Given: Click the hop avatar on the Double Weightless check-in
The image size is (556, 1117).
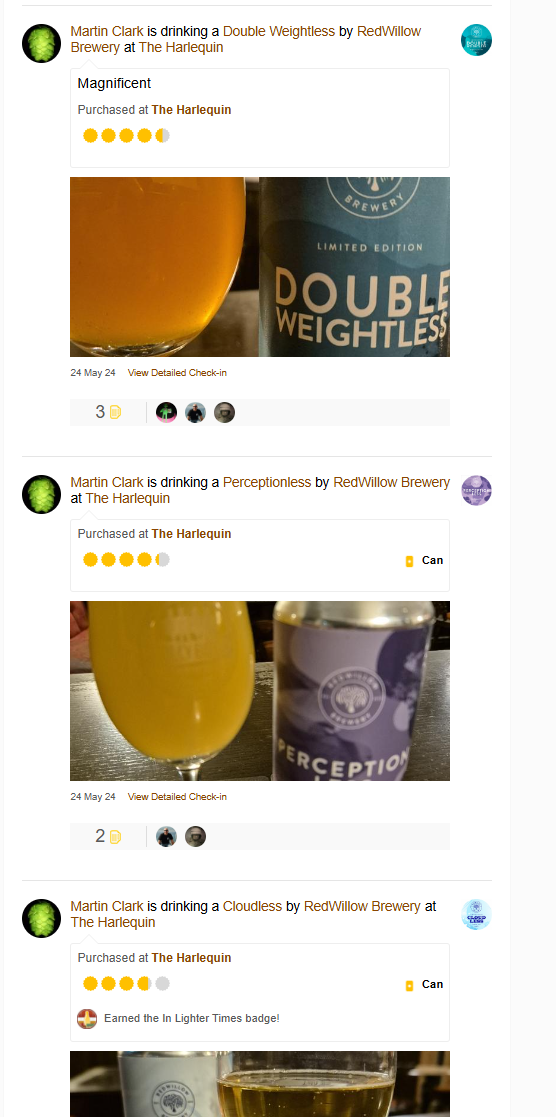Looking at the screenshot, I should point(41,43).
